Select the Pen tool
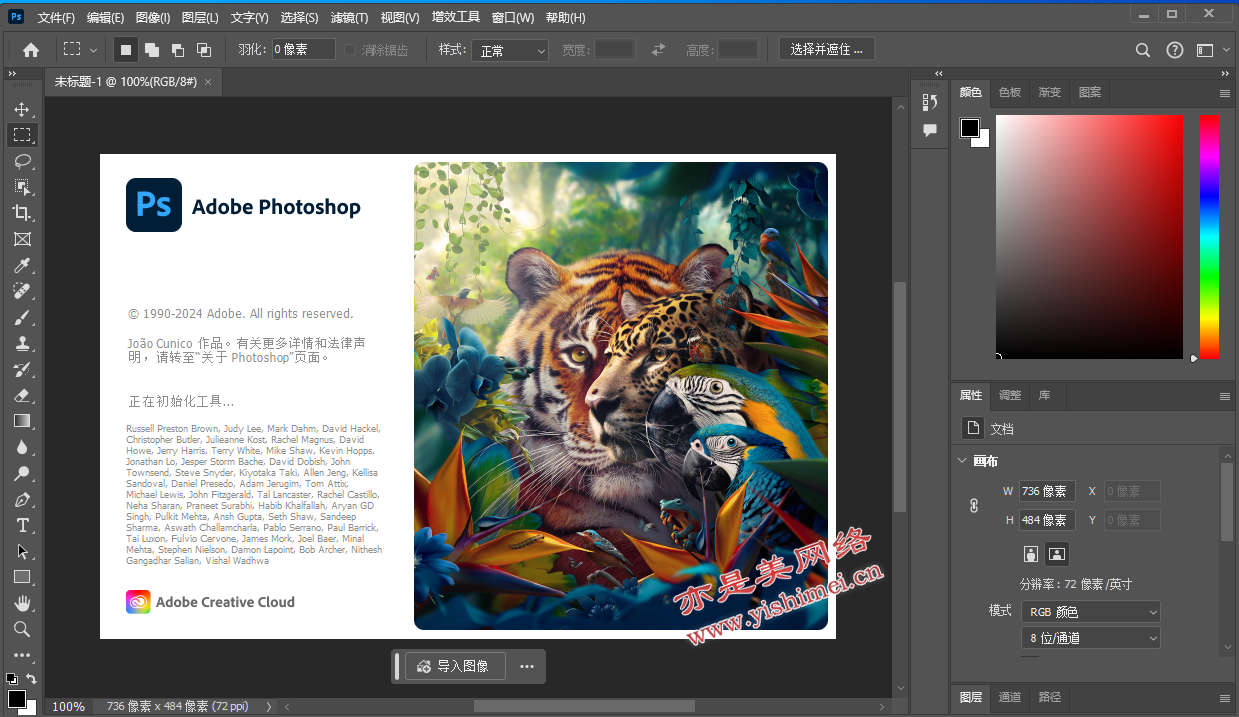This screenshot has height=717, width=1239. [22, 499]
